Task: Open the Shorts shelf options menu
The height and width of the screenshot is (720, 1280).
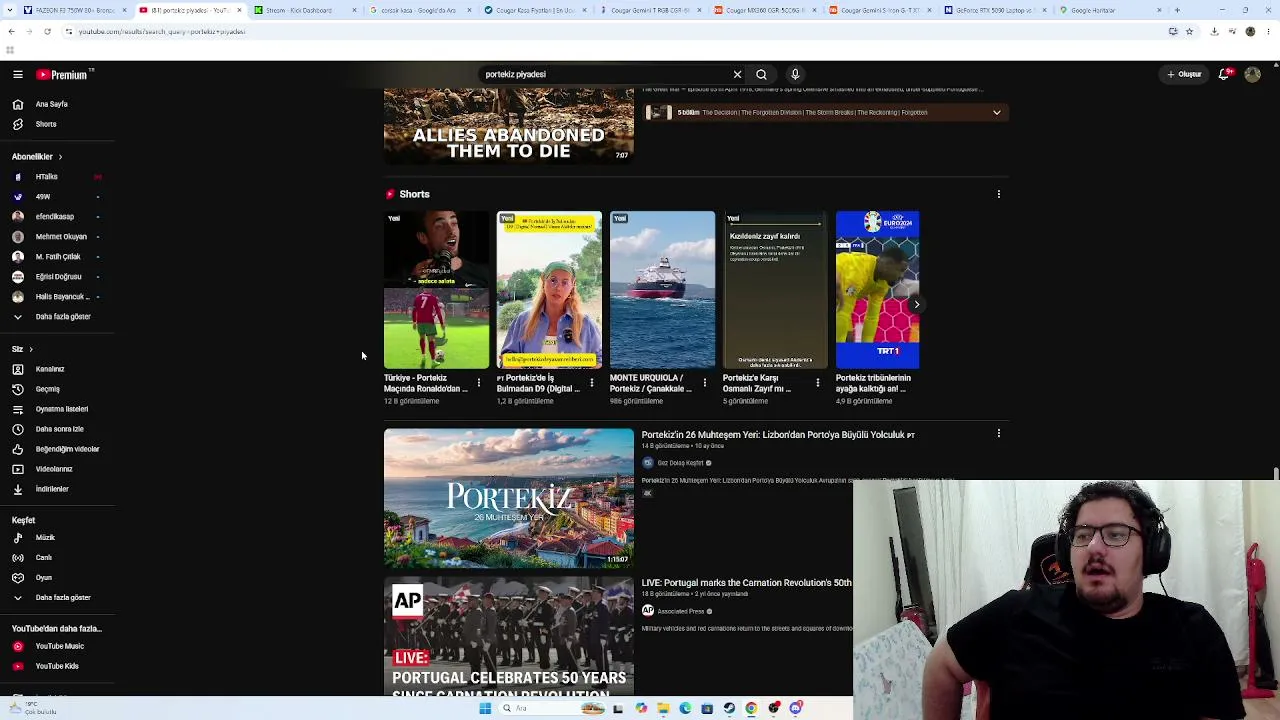Action: (998, 194)
